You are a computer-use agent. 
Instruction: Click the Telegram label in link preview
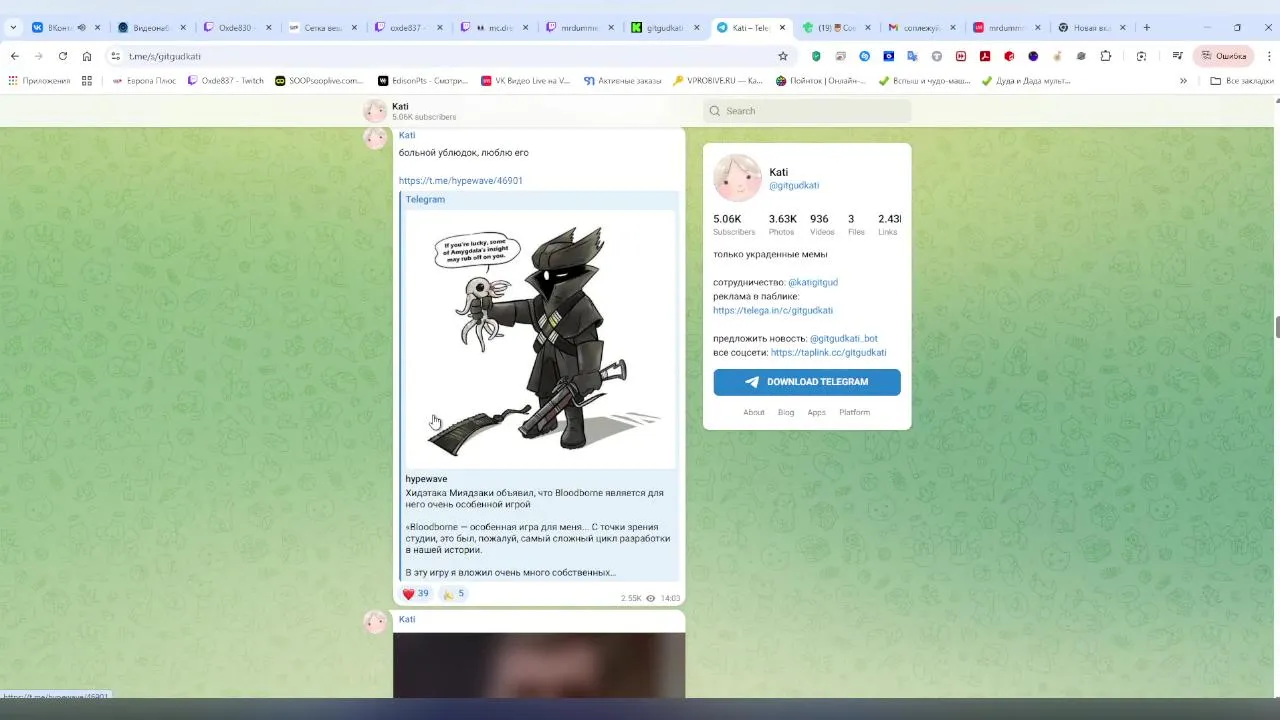click(x=425, y=199)
